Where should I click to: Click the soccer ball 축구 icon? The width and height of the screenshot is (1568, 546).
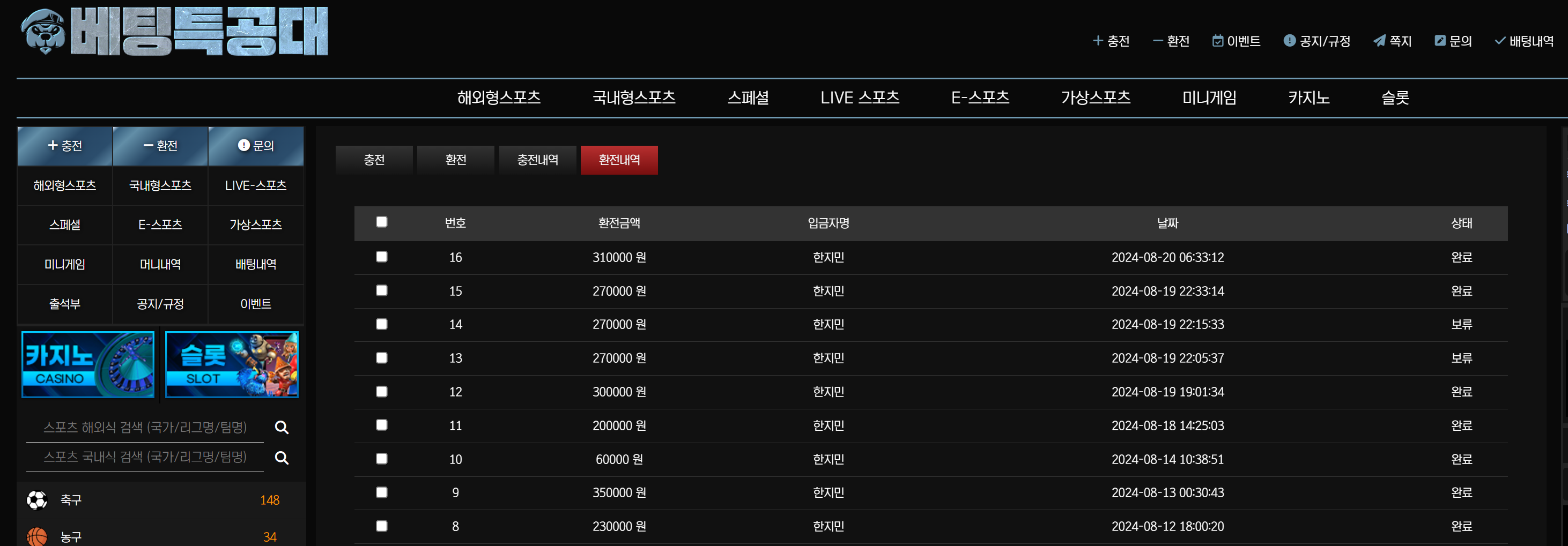(37, 500)
